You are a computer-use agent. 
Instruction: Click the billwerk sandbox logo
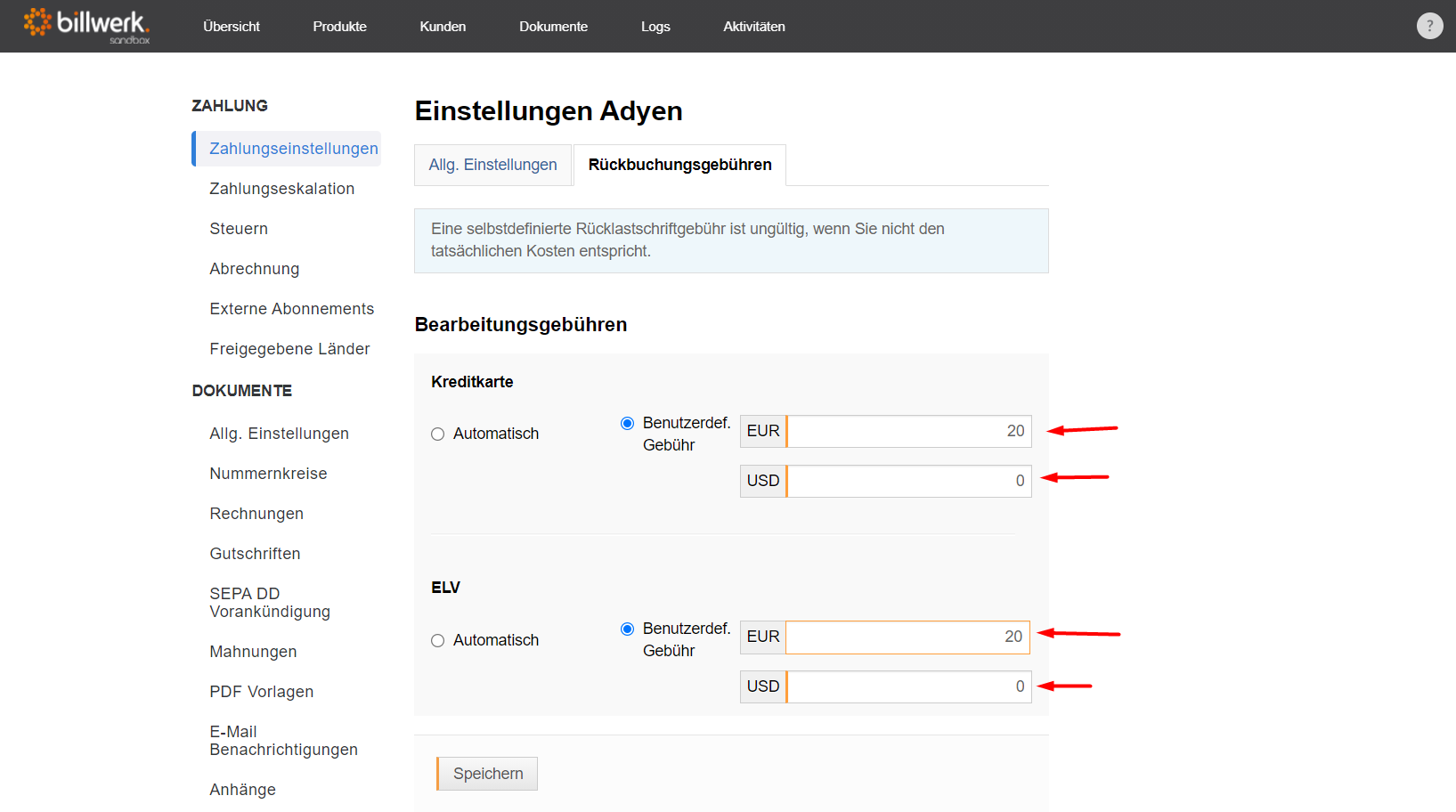click(x=86, y=26)
